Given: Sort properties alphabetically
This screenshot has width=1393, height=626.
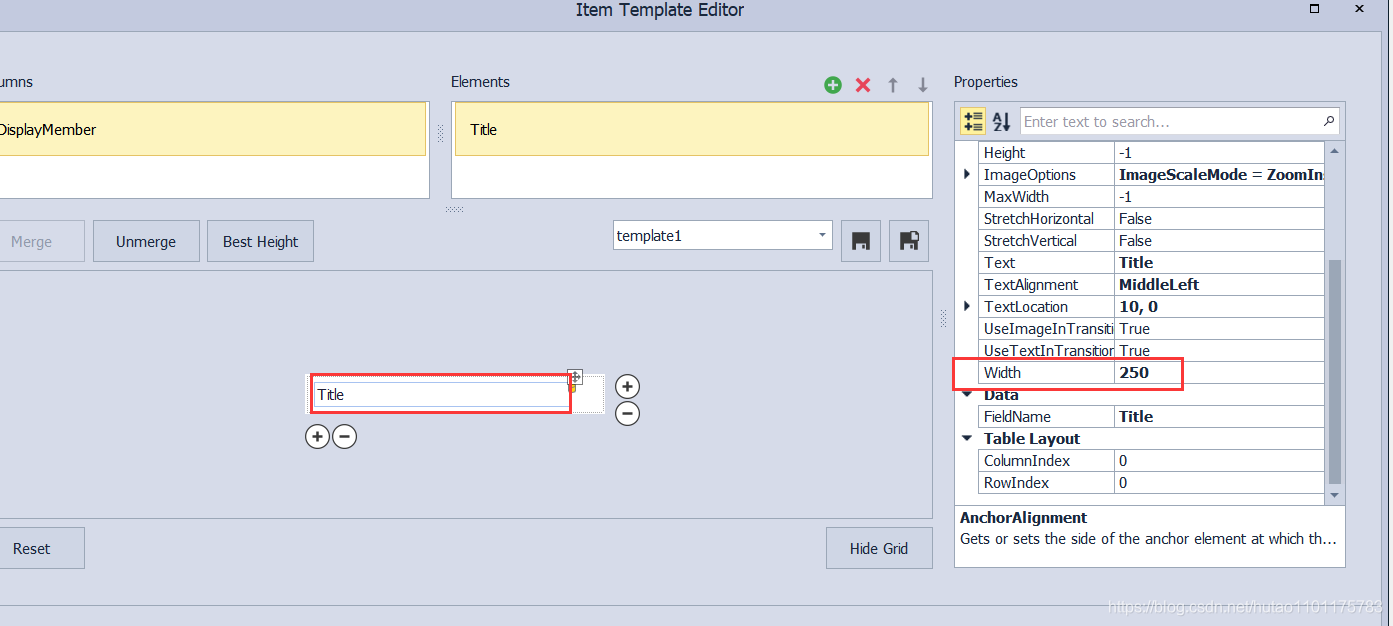Looking at the screenshot, I should (1001, 121).
